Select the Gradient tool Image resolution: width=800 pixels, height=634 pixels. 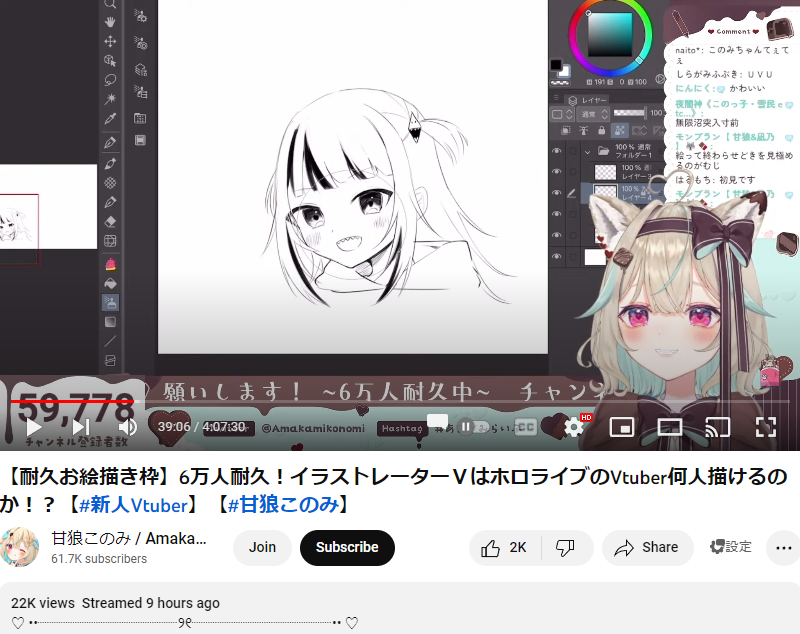(x=110, y=322)
